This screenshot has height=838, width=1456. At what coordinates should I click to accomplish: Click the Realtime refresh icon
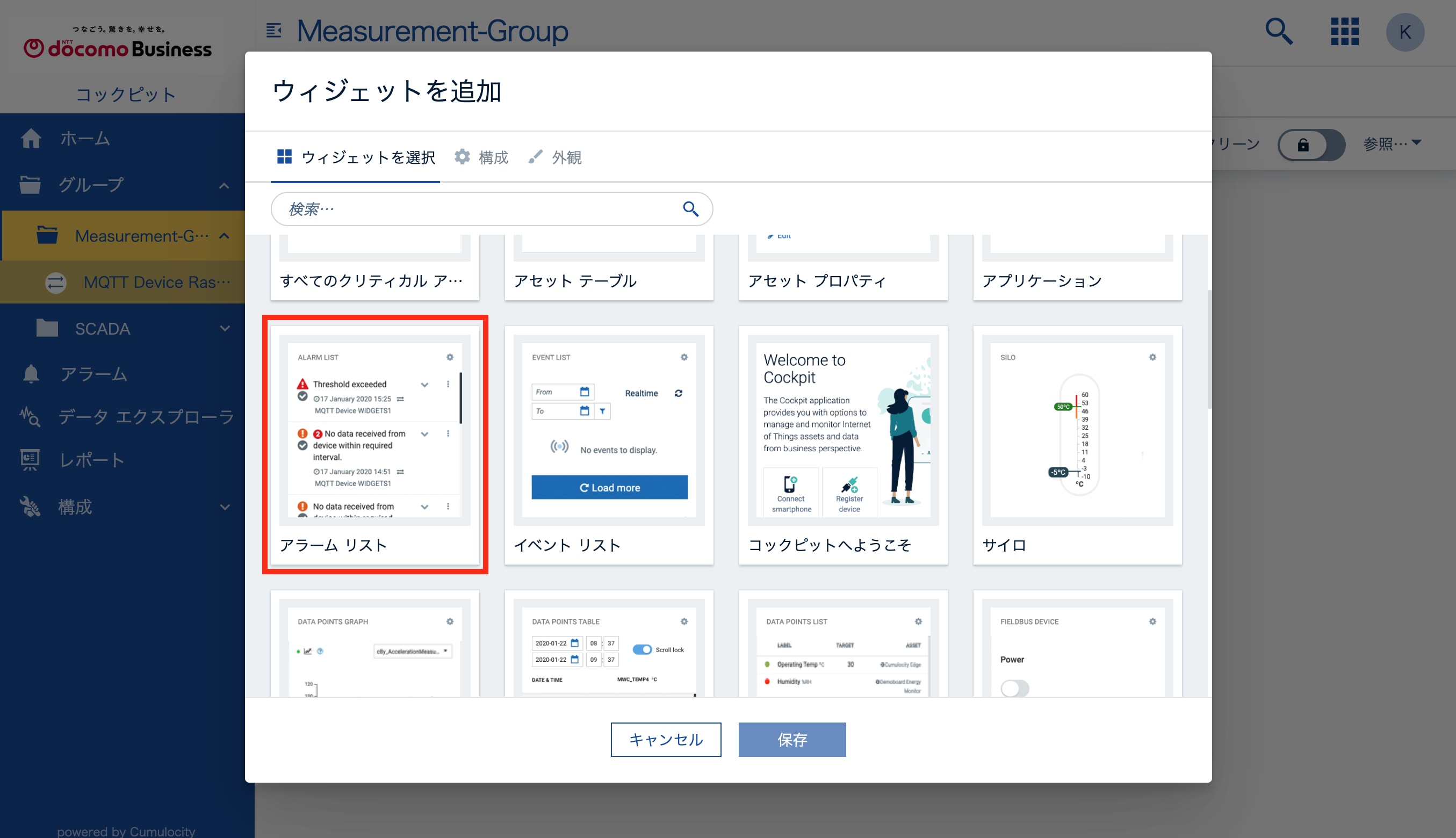click(679, 393)
